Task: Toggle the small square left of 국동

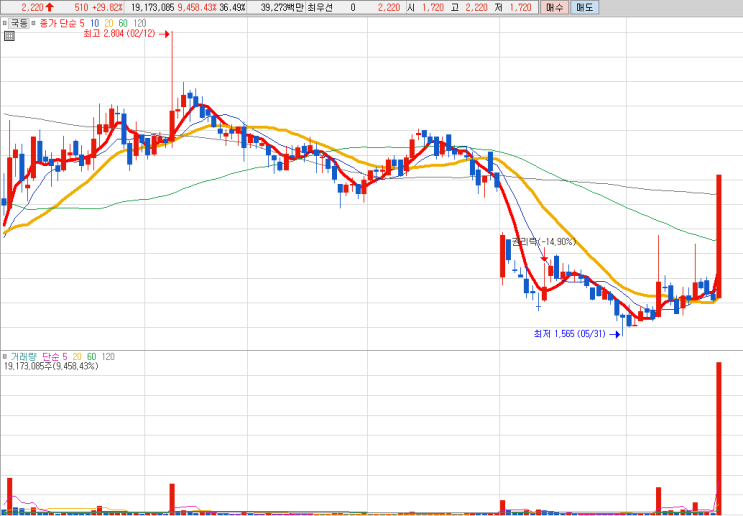Action: pos(5,23)
